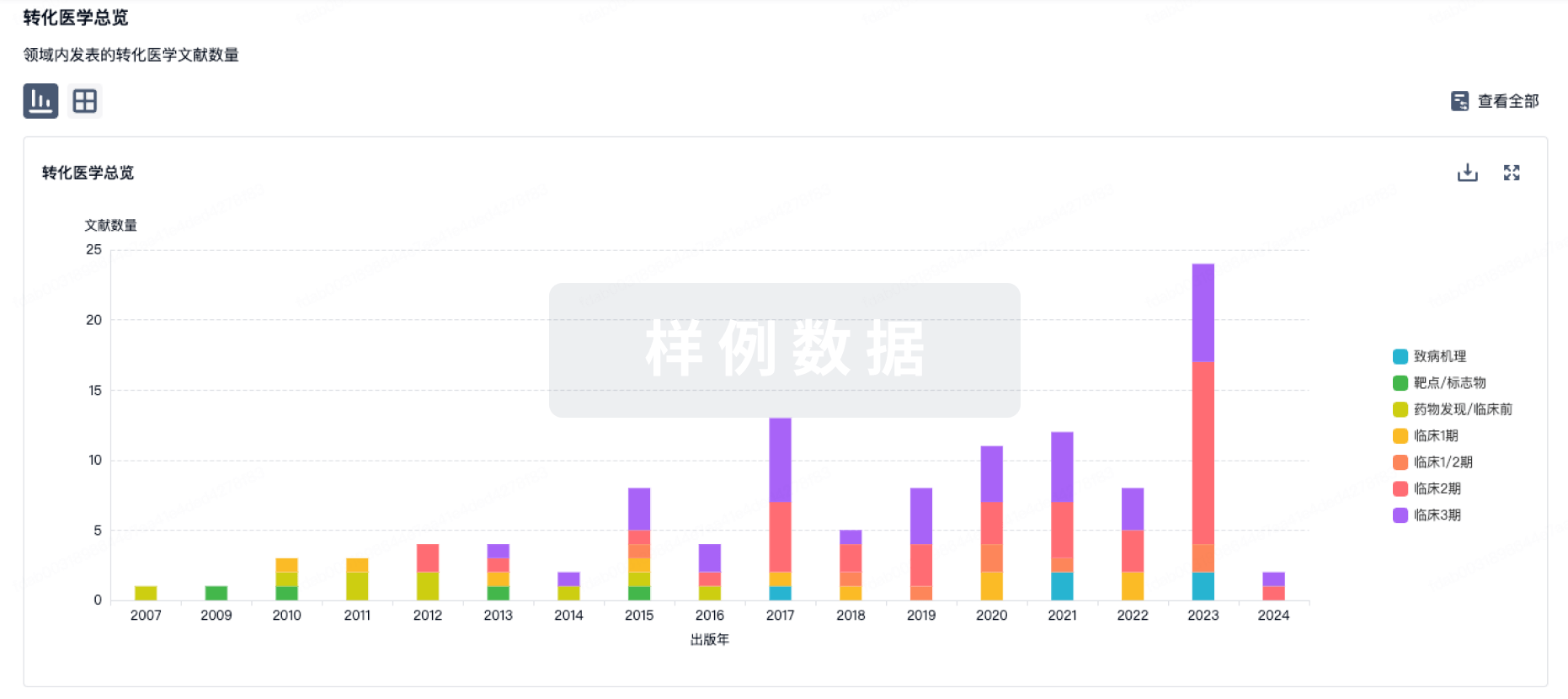The image size is (1568, 699).
Task: Select the 2009 green bar
Action: [216, 593]
